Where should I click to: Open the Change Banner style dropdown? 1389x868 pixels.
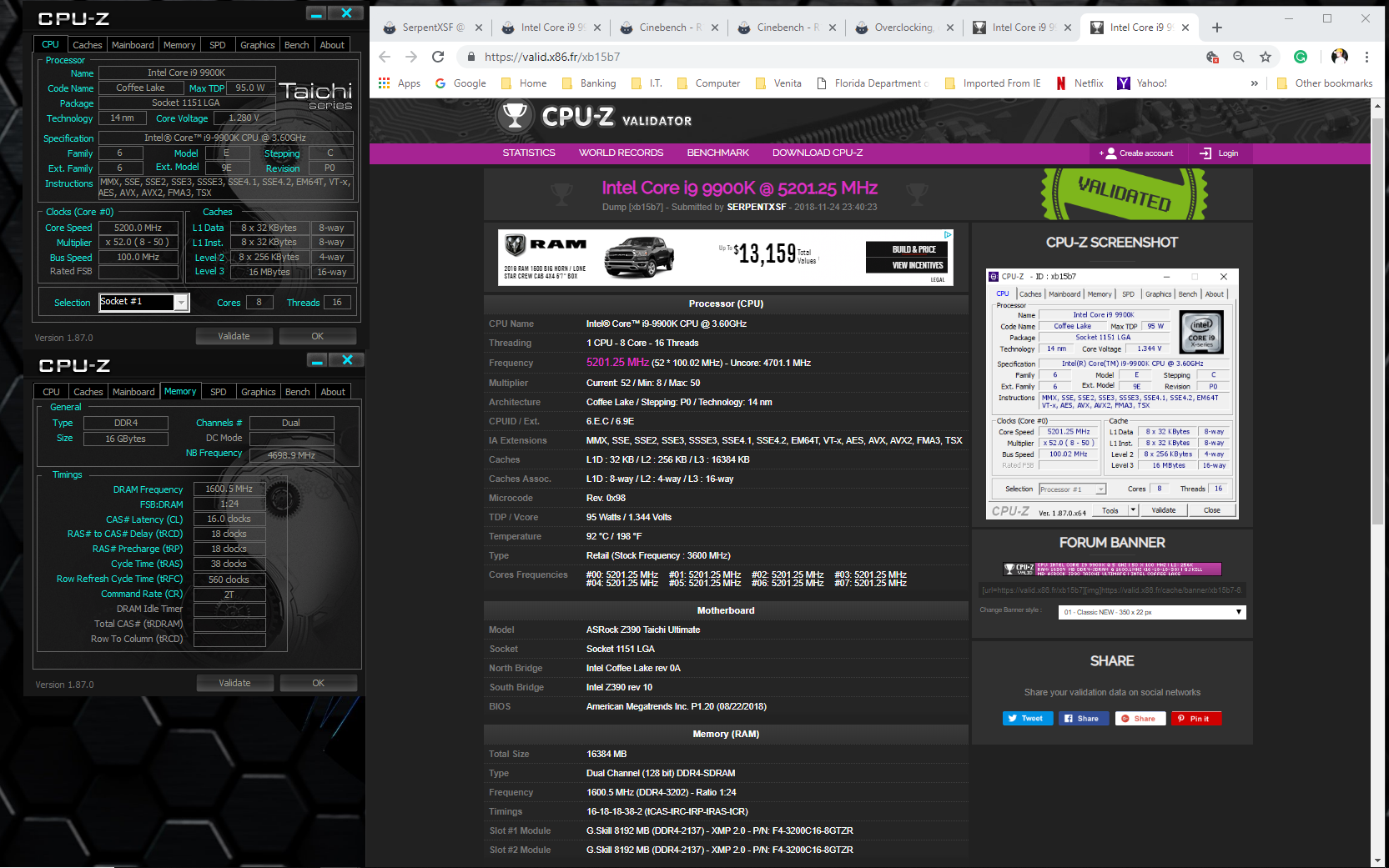pyautogui.click(x=1152, y=612)
